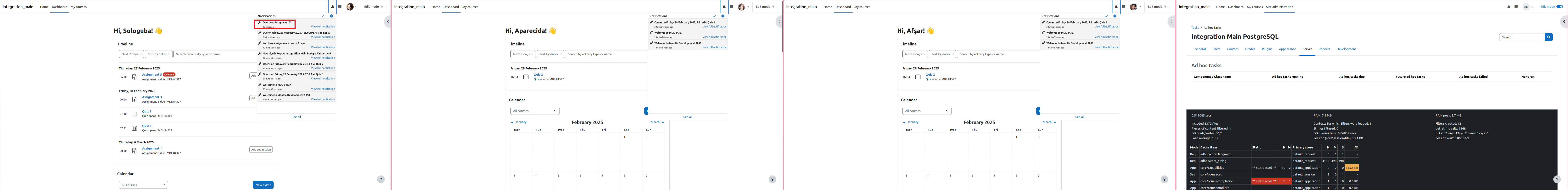1568x190 pixels.
Task: Open Next 7 days dropdown on Aparecida's timeline
Action: [x=523, y=54]
